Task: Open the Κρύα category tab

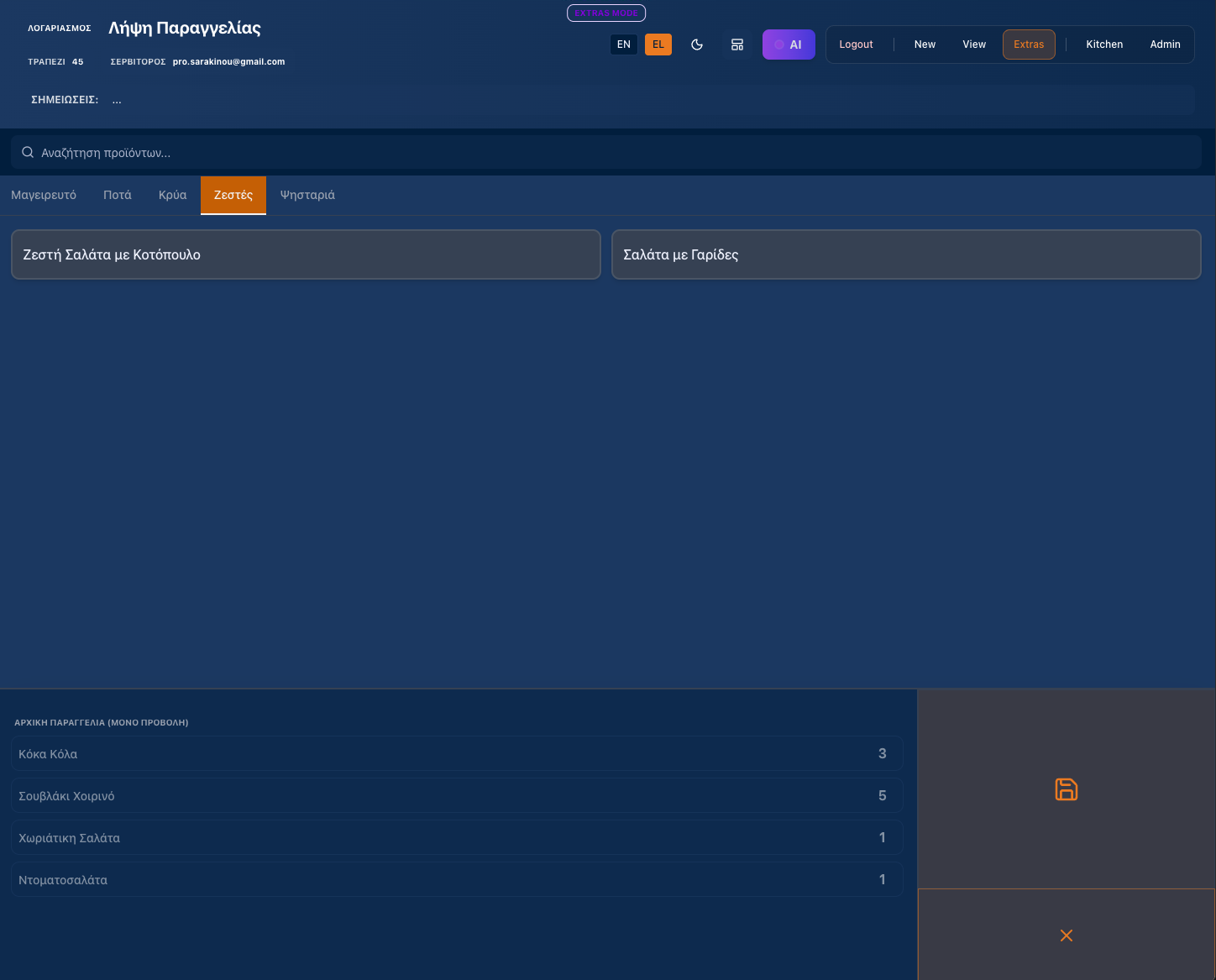Action: (x=173, y=195)
